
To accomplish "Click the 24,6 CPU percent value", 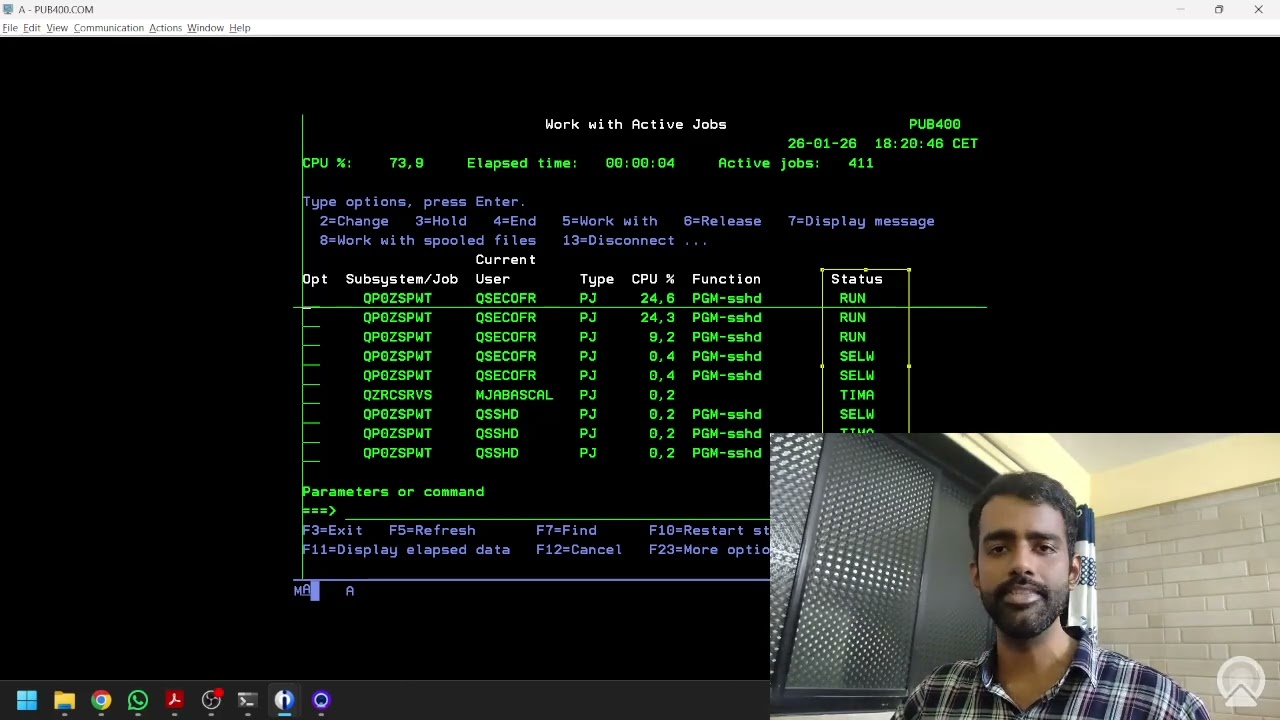I will (658, 298).
